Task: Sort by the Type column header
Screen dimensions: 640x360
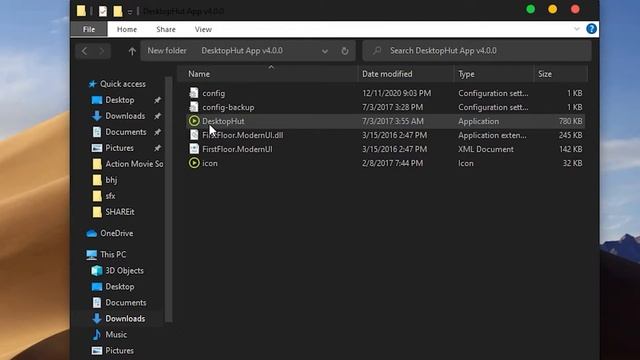Action: pyautogui.click(x=466, y=74)
